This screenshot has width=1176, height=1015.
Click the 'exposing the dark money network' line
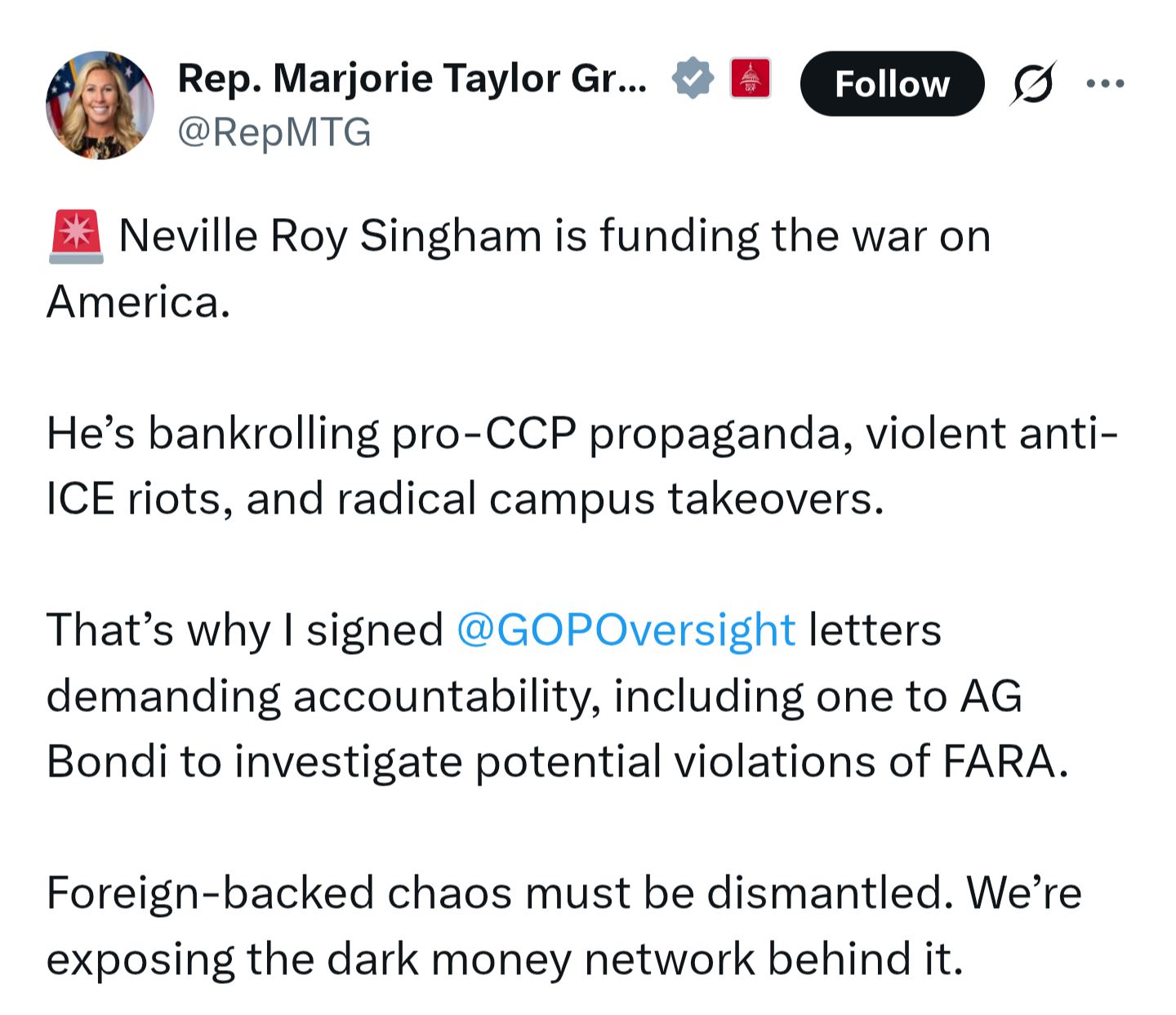click(505, 959)
